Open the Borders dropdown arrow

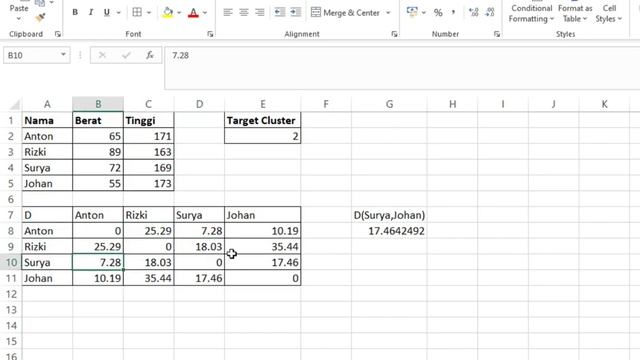click(149, 13)
